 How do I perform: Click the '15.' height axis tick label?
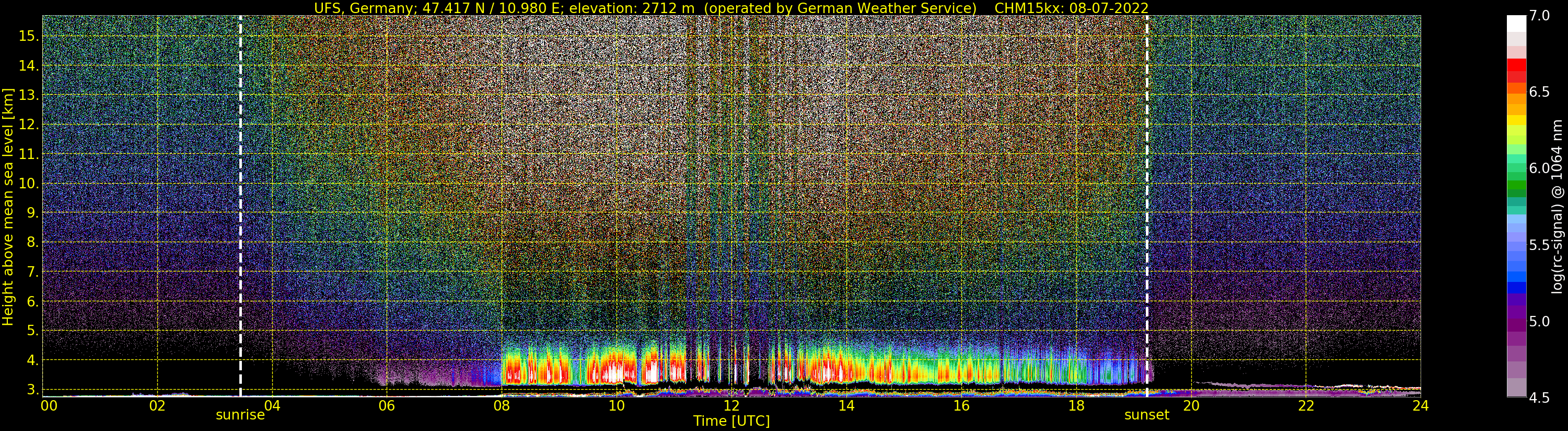point(29,36)
